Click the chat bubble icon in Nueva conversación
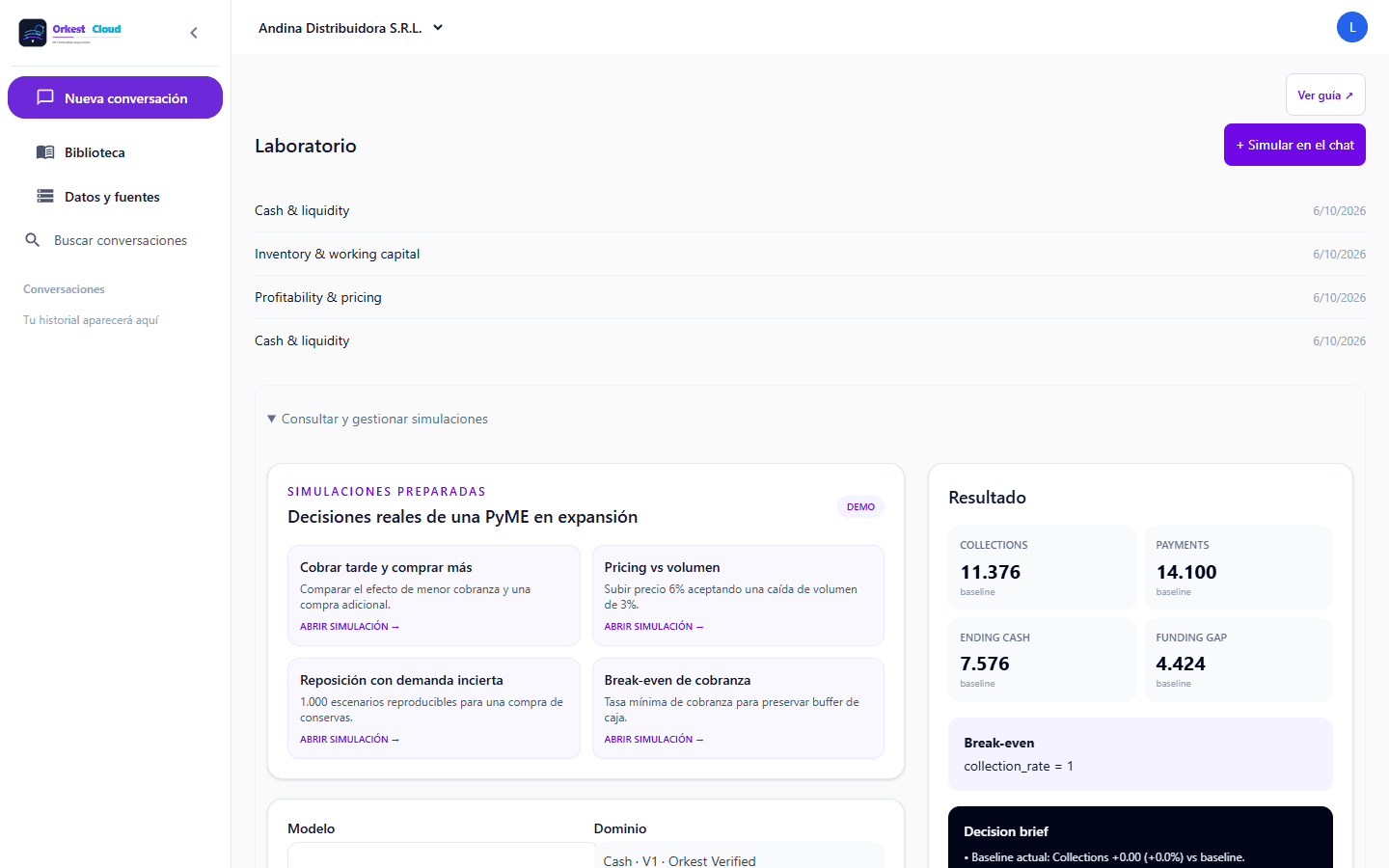Viewport: 1389px width, 868px height. 45,97
